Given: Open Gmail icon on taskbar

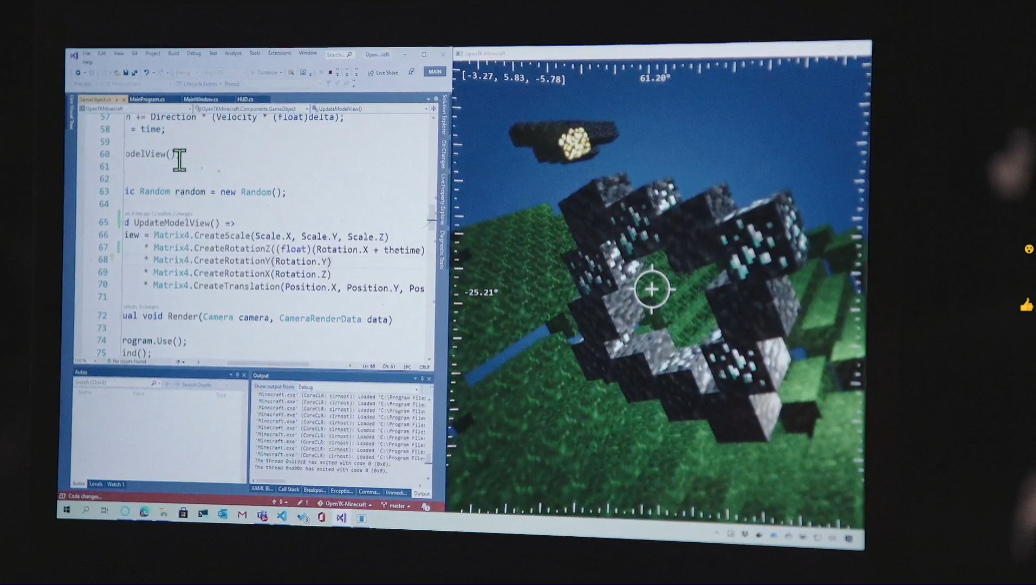Looking at the screenshot, I should (x=242, y=515).
